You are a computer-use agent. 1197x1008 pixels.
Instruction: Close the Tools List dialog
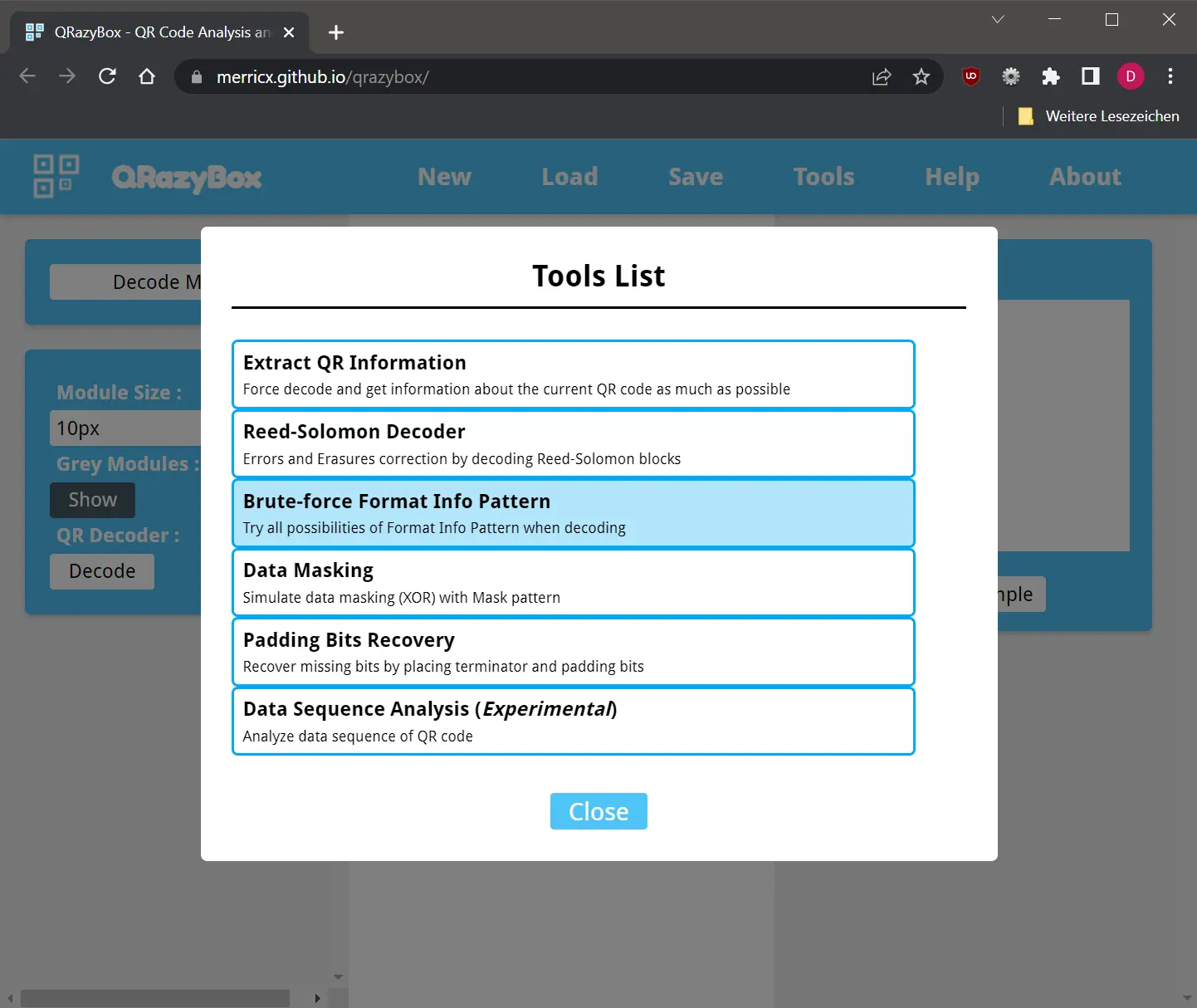point(598,811)
